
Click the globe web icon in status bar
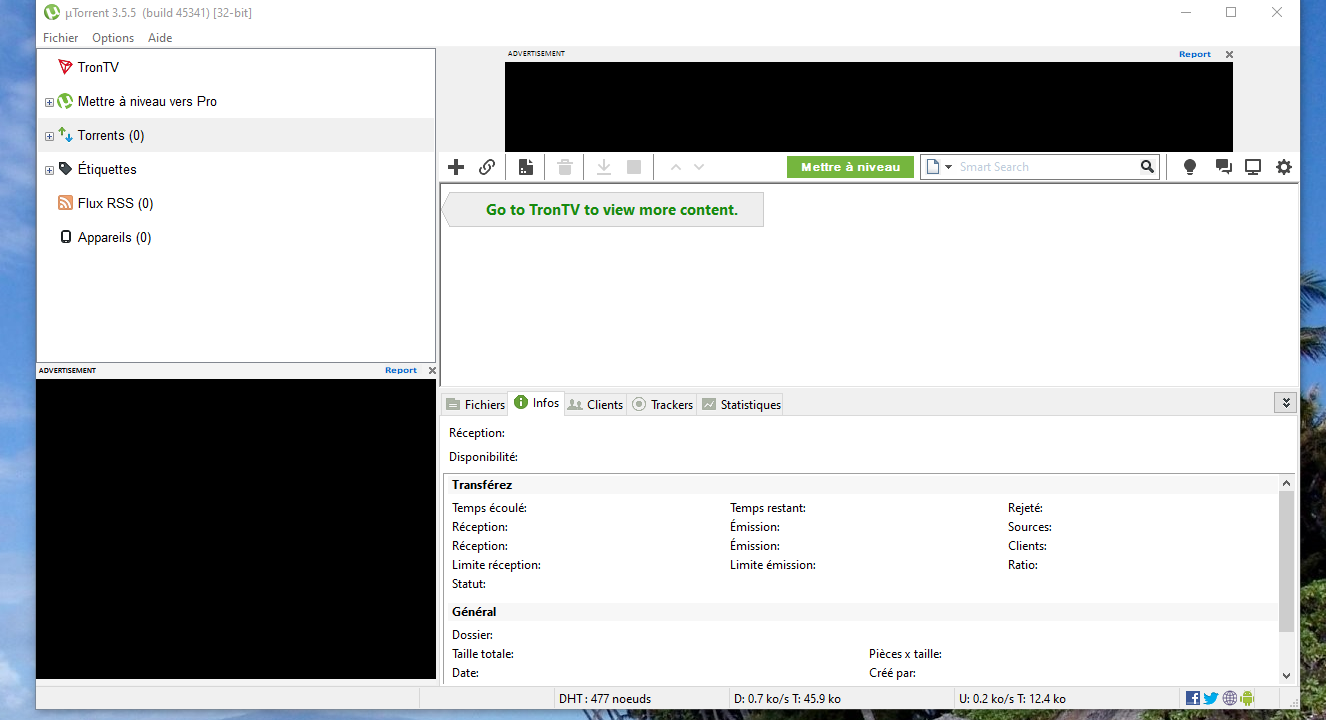tap(1230, 698)
